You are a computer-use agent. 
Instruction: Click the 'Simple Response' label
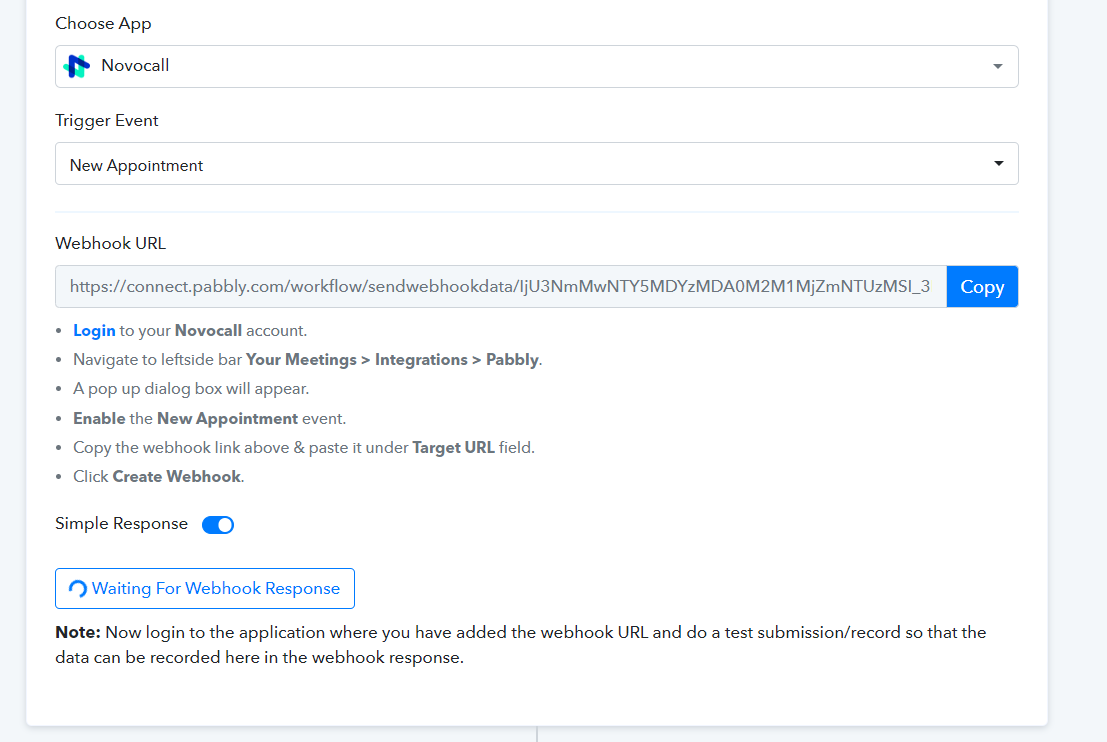point(121,524)
